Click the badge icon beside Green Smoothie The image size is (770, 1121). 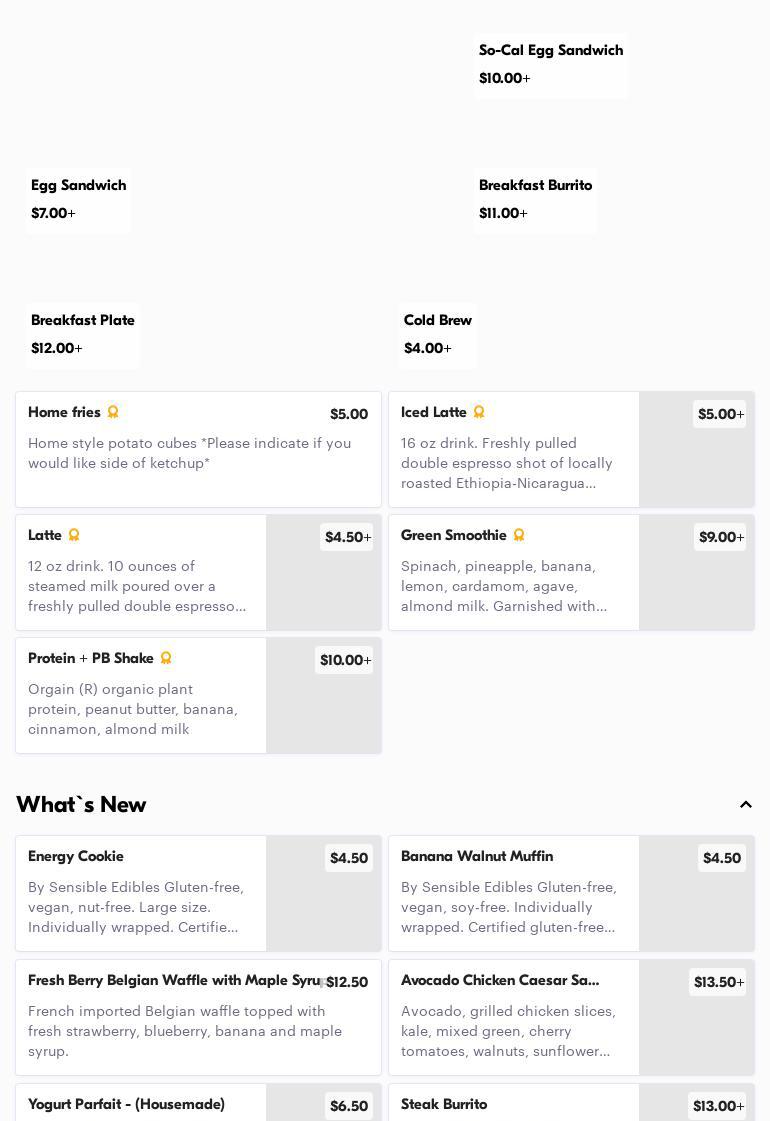click(x=519, y=535)
